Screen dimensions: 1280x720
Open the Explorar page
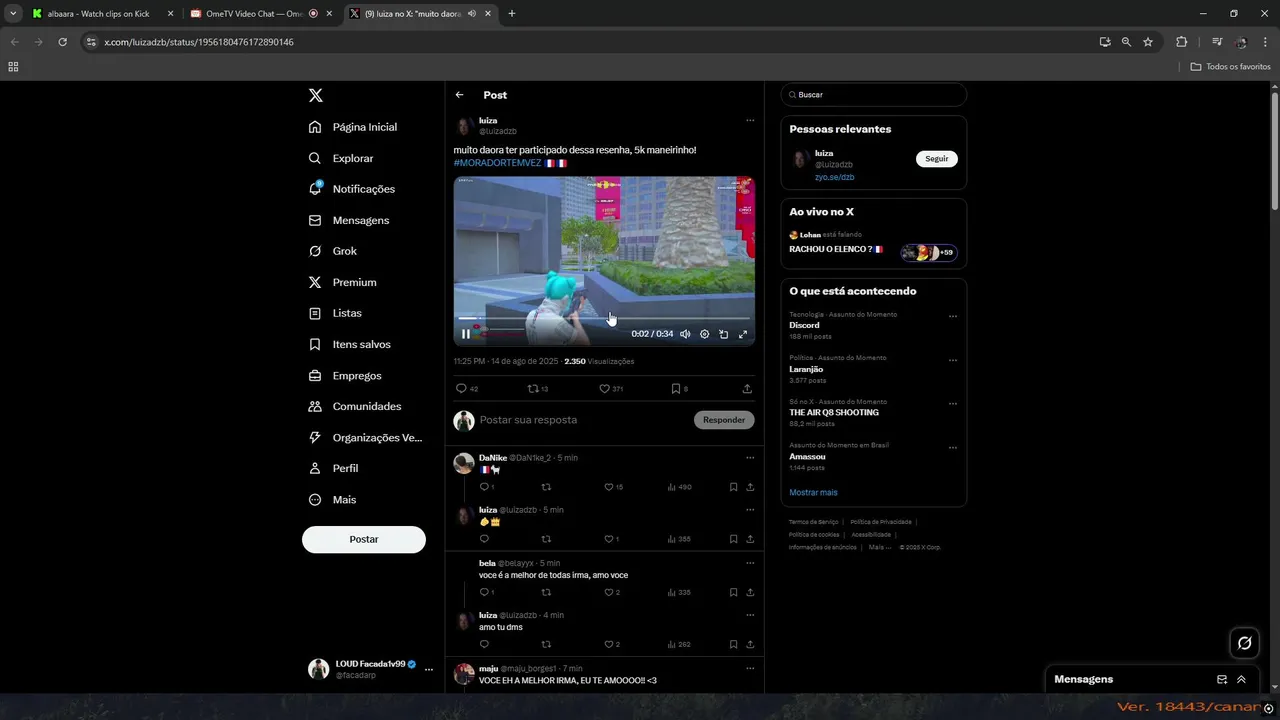[x=341, y=158]
